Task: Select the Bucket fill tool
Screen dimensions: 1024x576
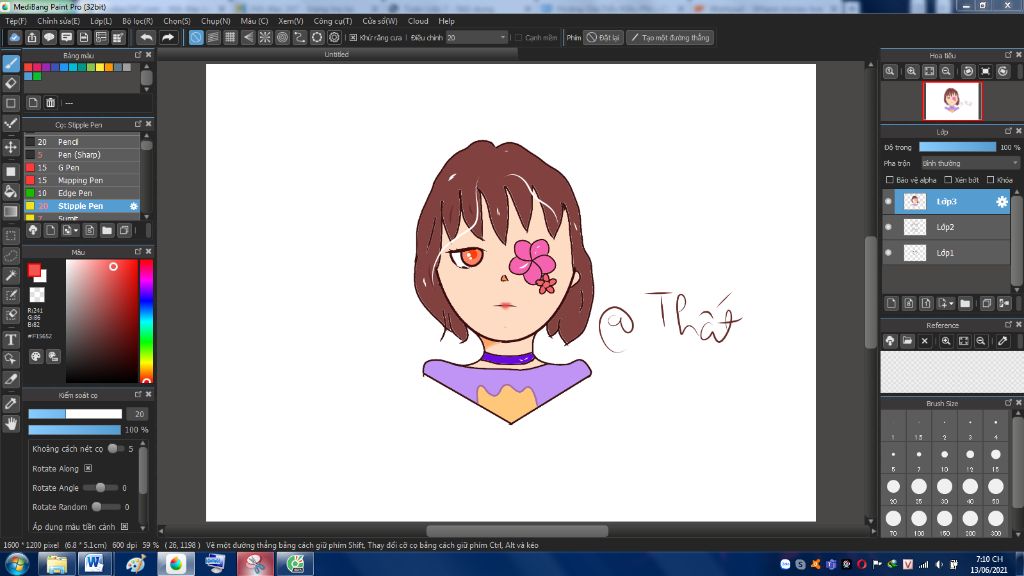Action: tap(11, 191)
